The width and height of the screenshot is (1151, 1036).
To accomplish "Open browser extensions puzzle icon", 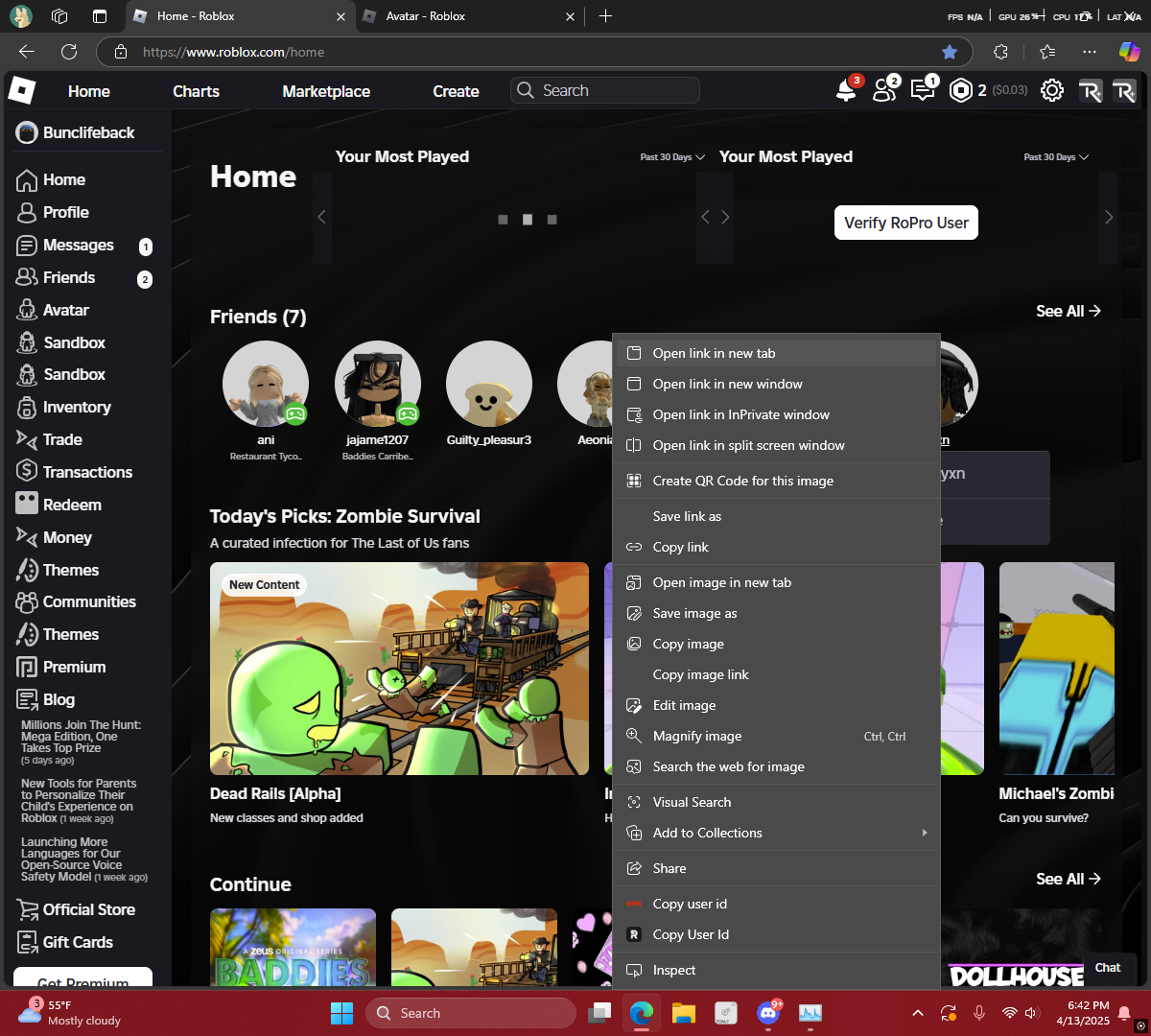I will click(1000, 52).
